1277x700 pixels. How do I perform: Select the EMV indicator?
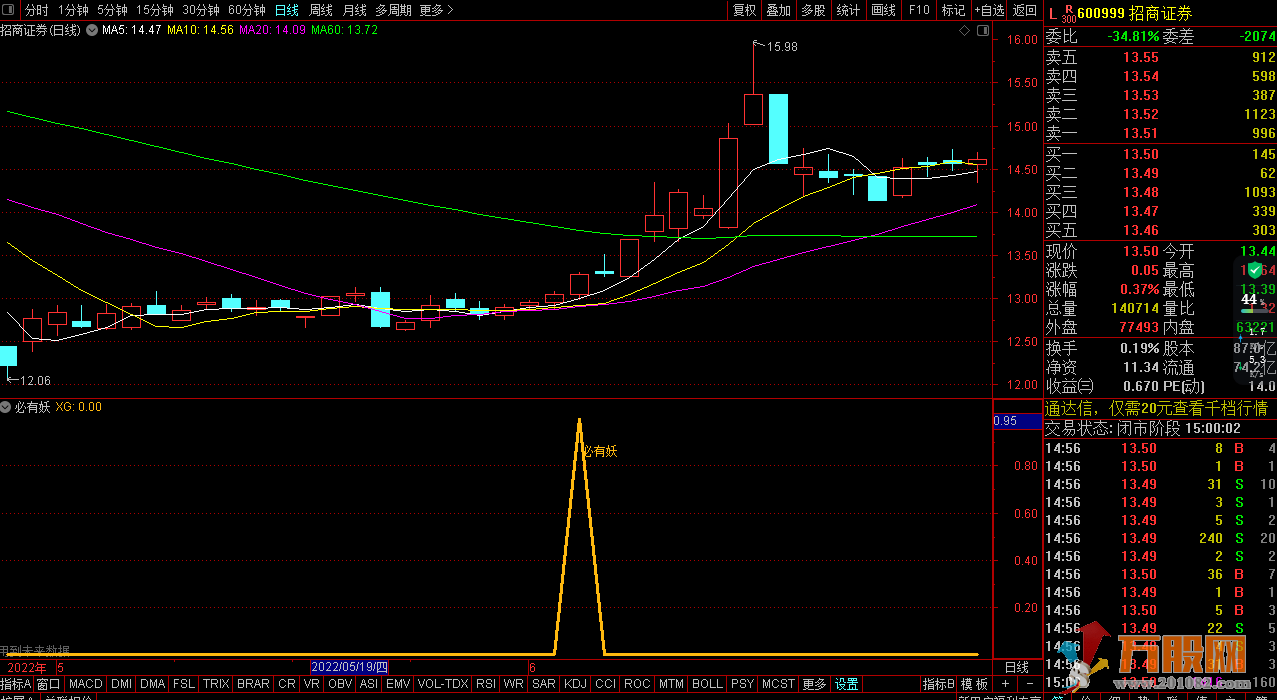click(x=398, y=684)
